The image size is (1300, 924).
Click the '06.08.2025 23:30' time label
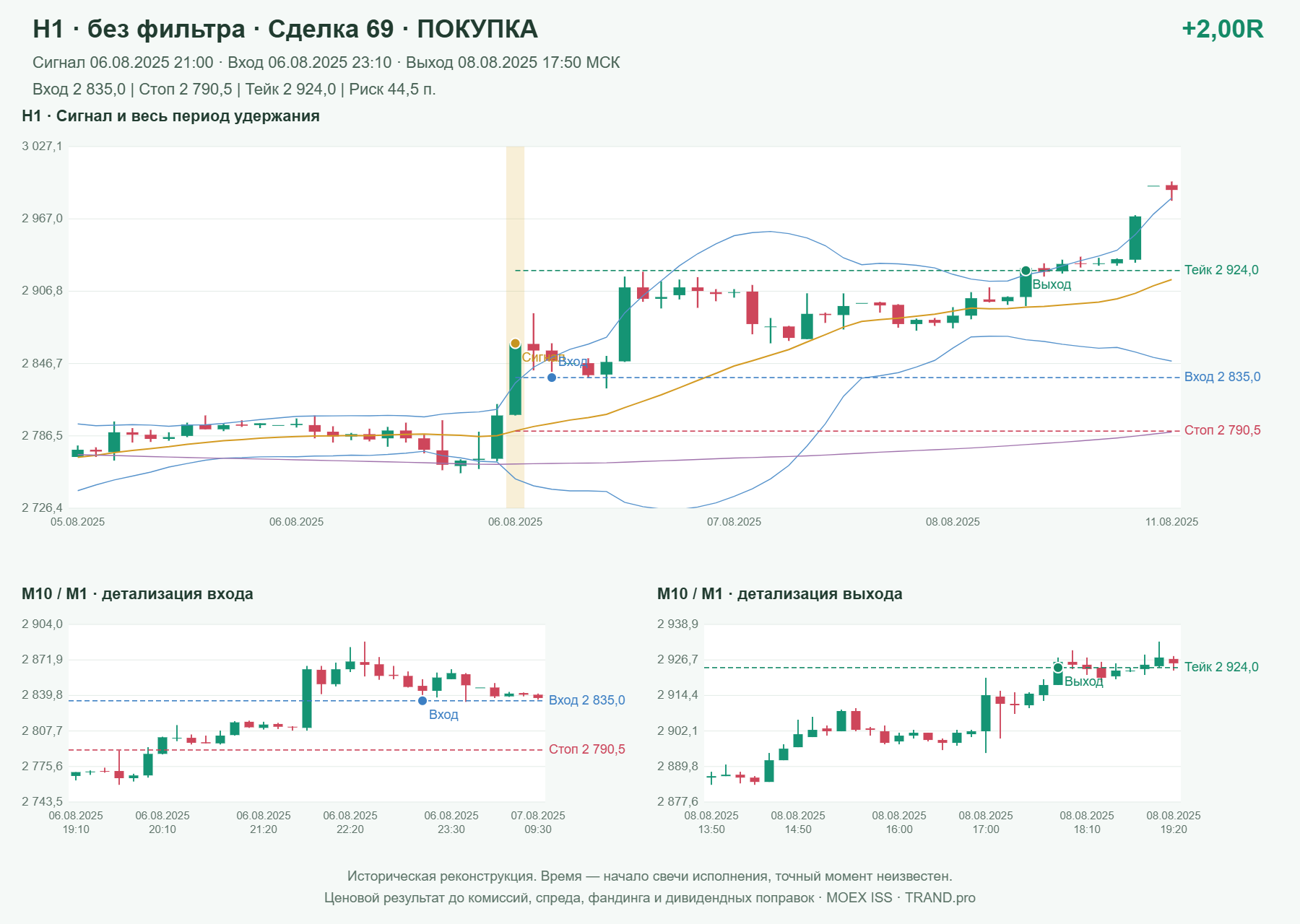[451, 822]
